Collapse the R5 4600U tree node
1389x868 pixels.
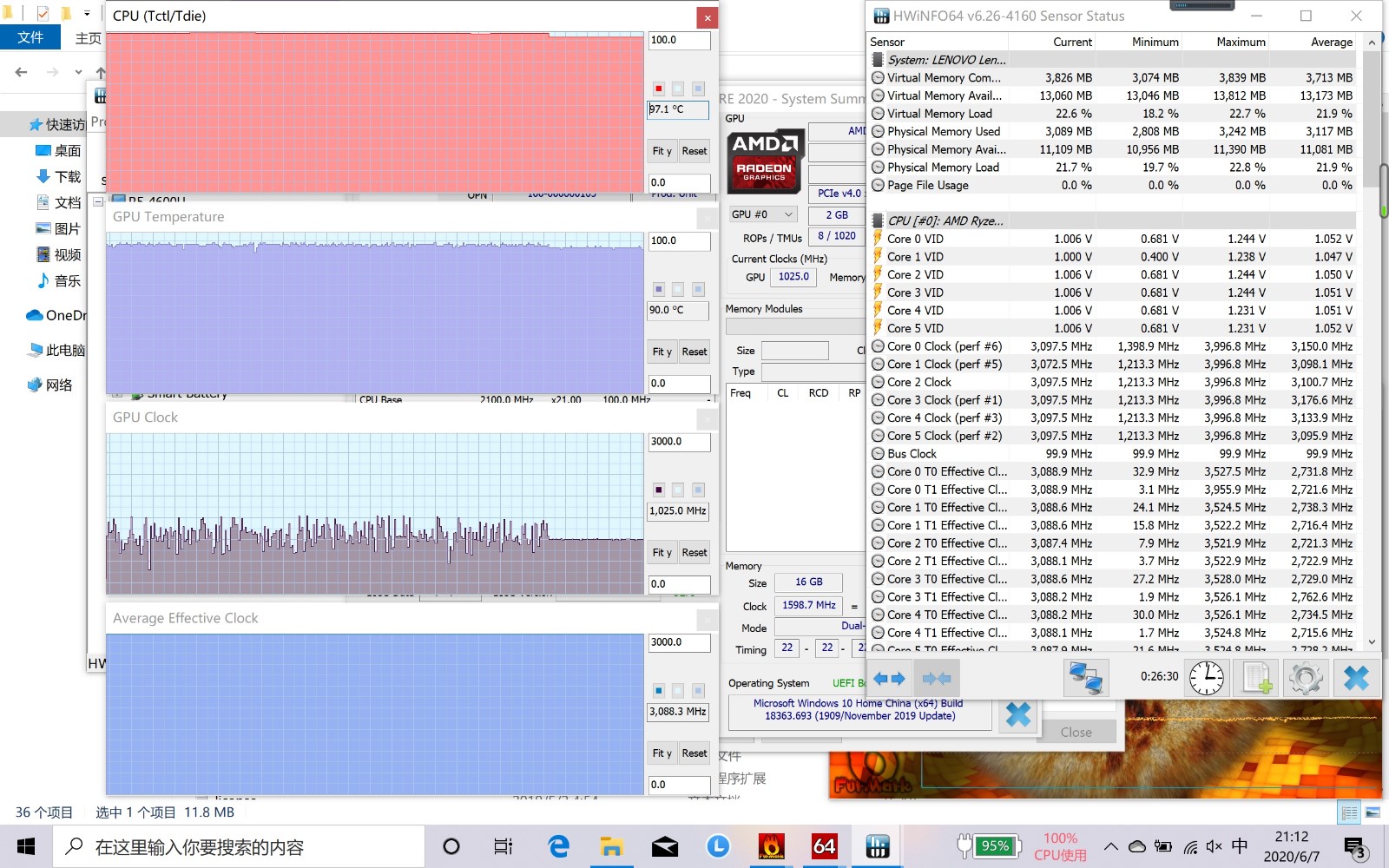(98, 201)
